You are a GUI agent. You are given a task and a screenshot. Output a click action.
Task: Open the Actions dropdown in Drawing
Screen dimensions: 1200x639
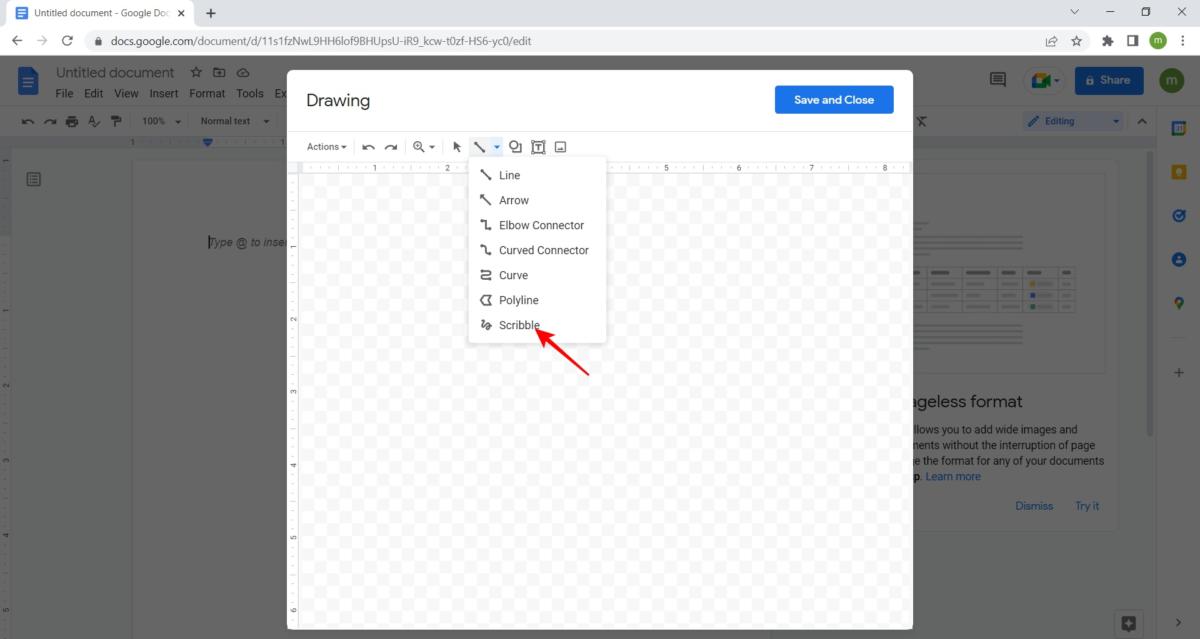click(x=327, y=147)
